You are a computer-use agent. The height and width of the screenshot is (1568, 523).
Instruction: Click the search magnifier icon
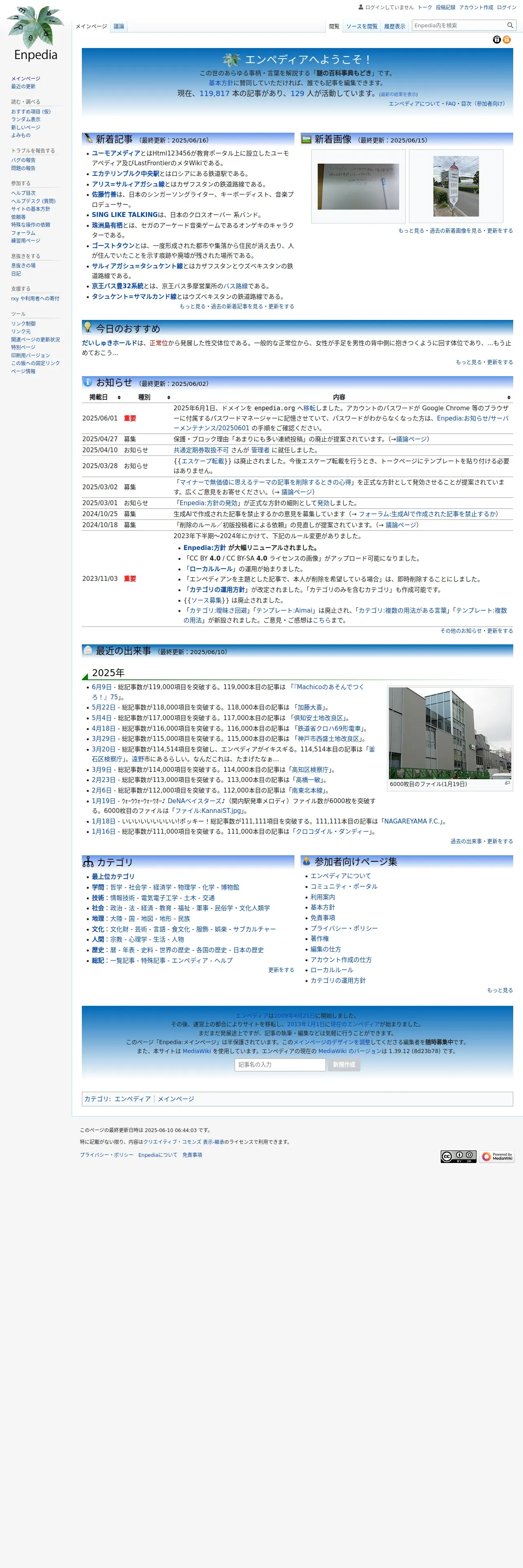click(510, 25)
